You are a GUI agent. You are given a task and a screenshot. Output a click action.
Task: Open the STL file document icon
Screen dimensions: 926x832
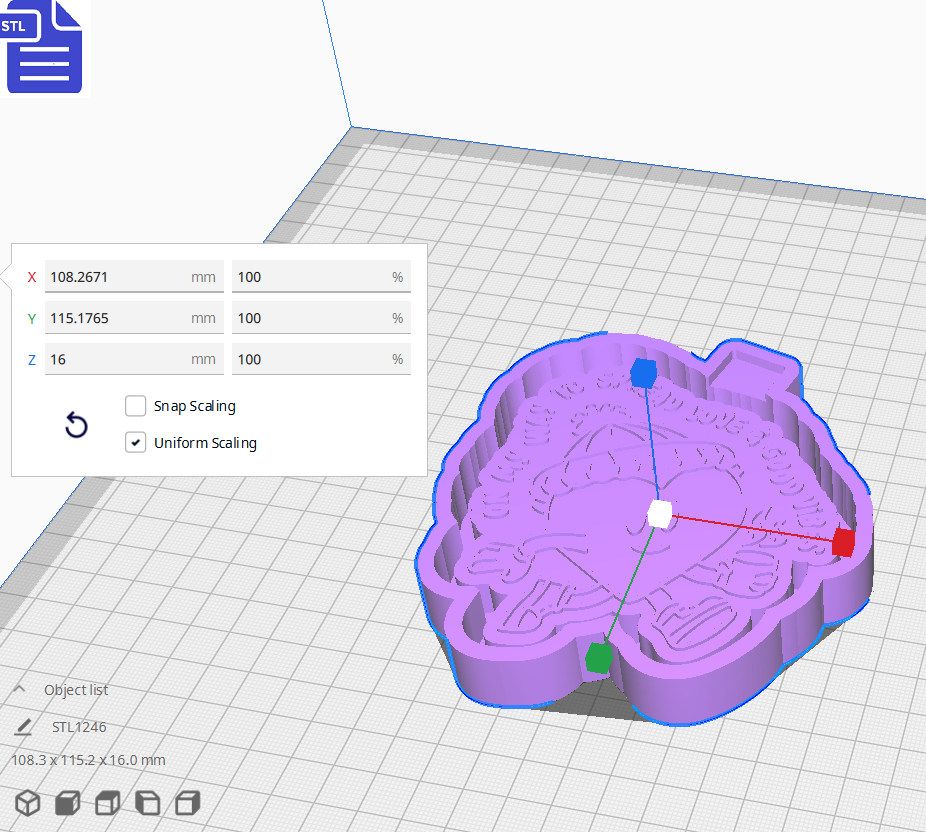point(44,47)
